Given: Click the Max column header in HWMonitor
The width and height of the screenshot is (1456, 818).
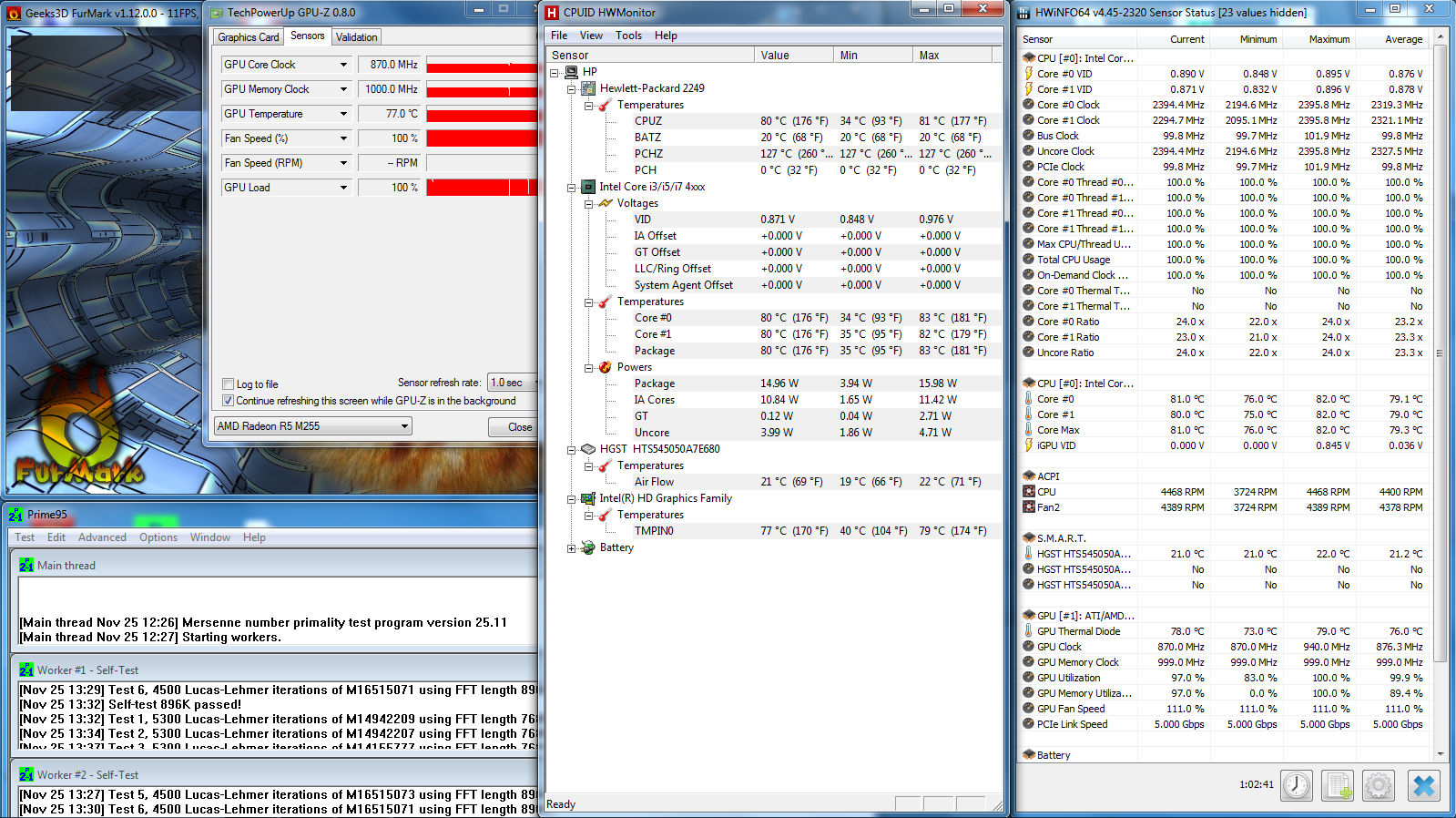Looking at the screenshot, I should [952, 56].
